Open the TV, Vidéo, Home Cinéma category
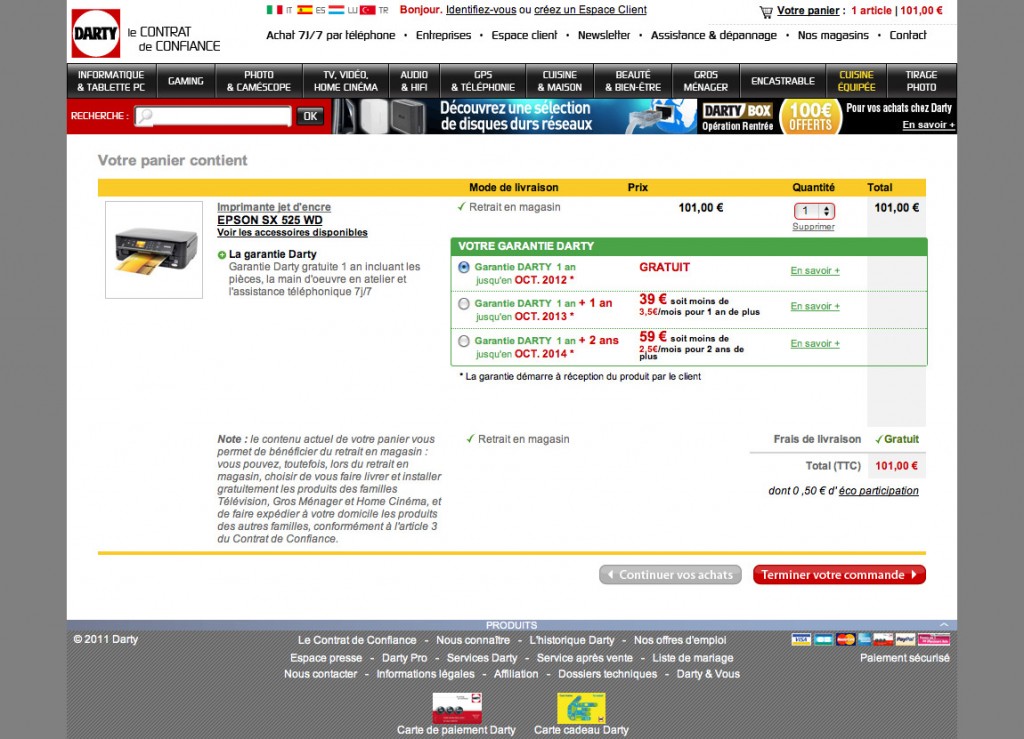 click(345, 81)
